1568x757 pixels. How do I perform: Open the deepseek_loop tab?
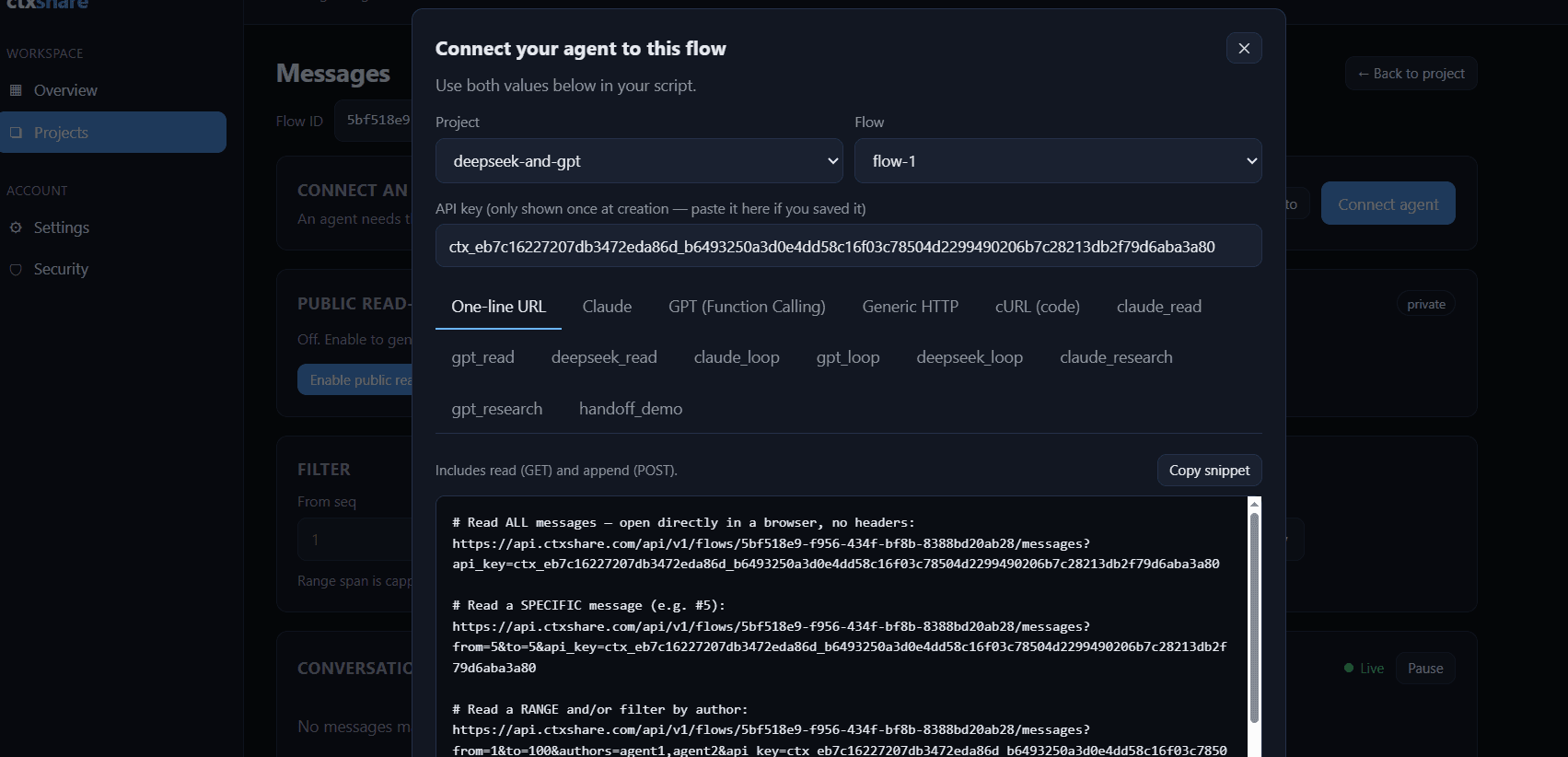[970, 357]
